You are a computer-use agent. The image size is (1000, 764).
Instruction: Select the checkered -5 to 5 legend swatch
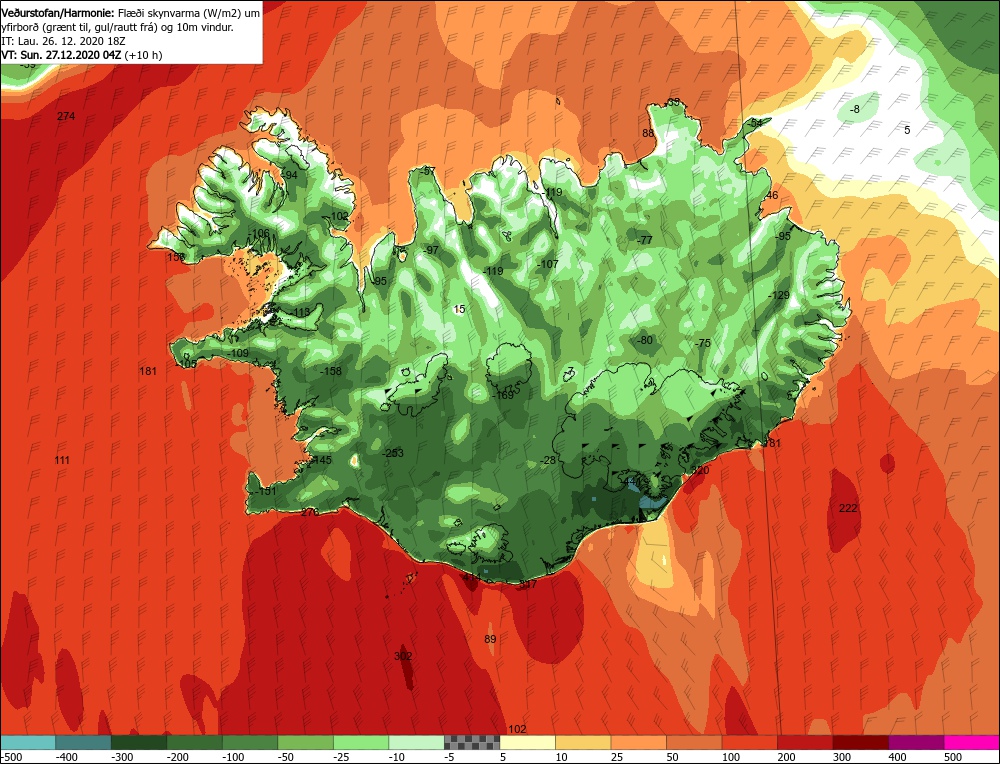(x=471, y=743)
